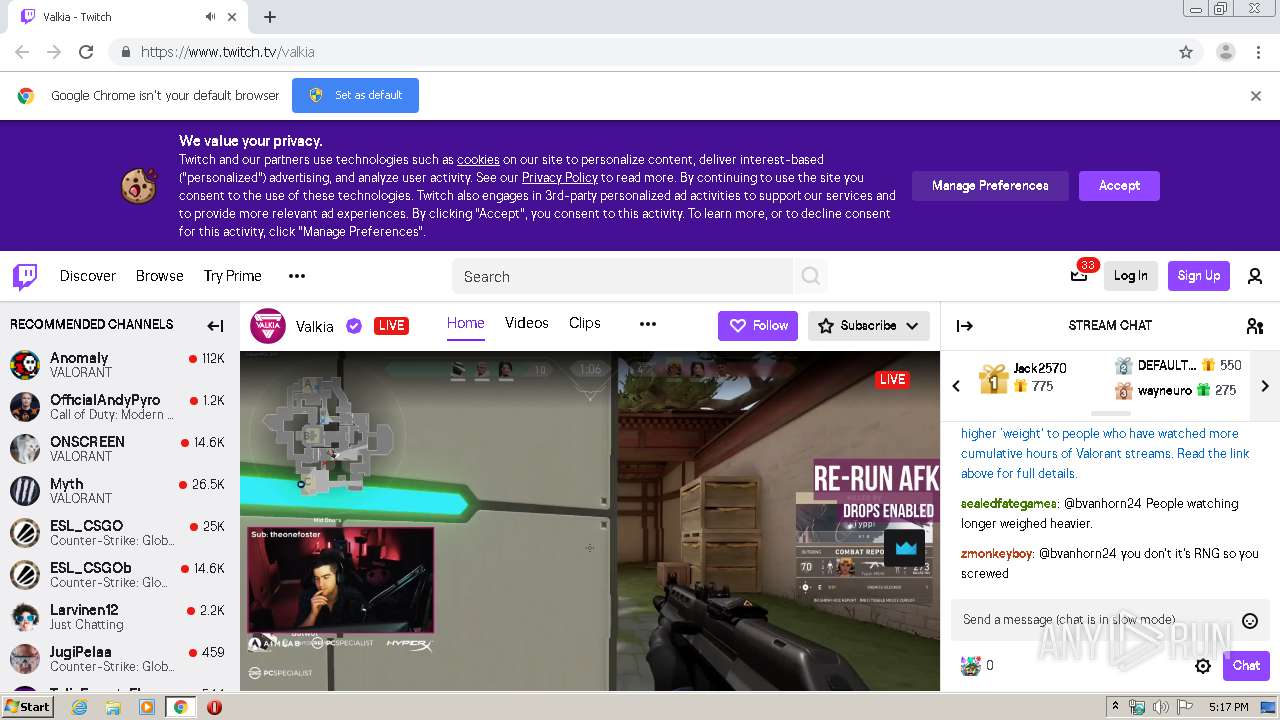The height and width of the screenshot is (720, 1280).
Task: Open Try Prime
Action: [x=233, y=276]
